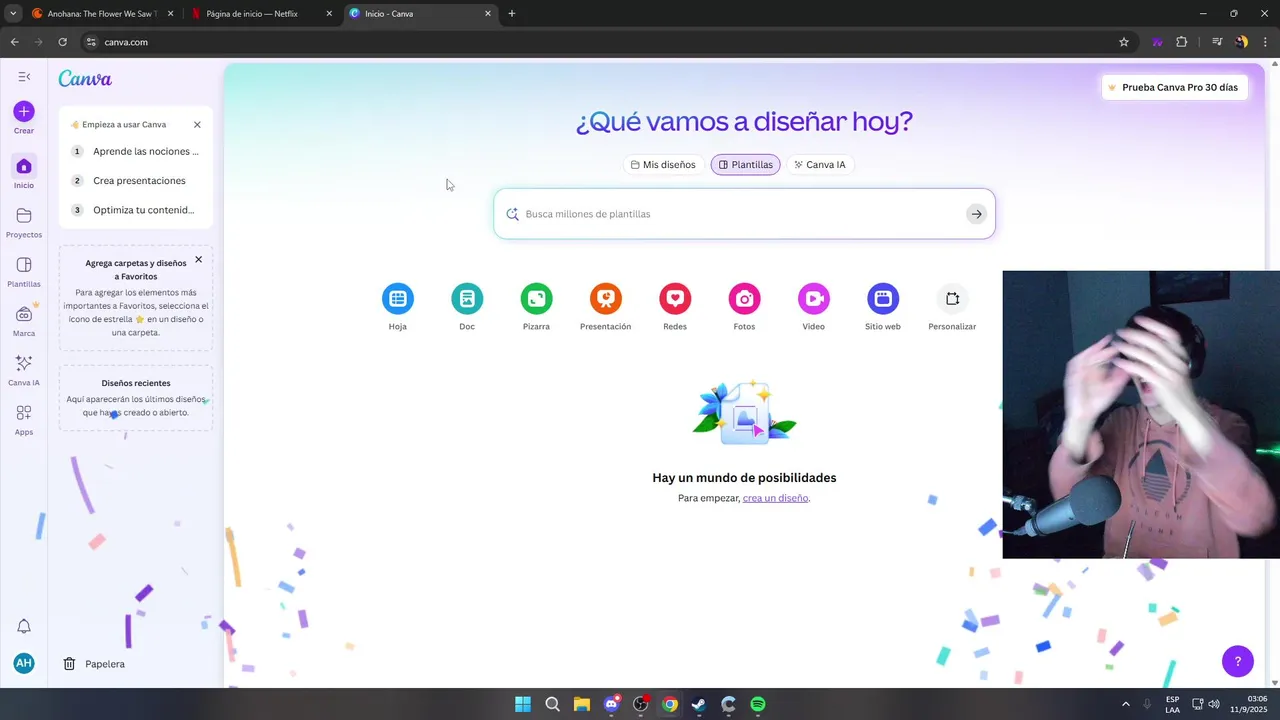This screenshot has height=720, width=1280.
Task: Click the crea un diseño link
Action: coord(775,498)
